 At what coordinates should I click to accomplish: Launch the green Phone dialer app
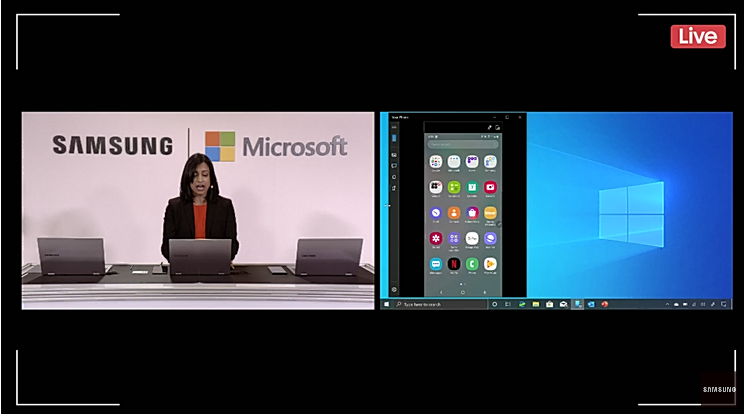pyautogui.click(x=472, y=264)
